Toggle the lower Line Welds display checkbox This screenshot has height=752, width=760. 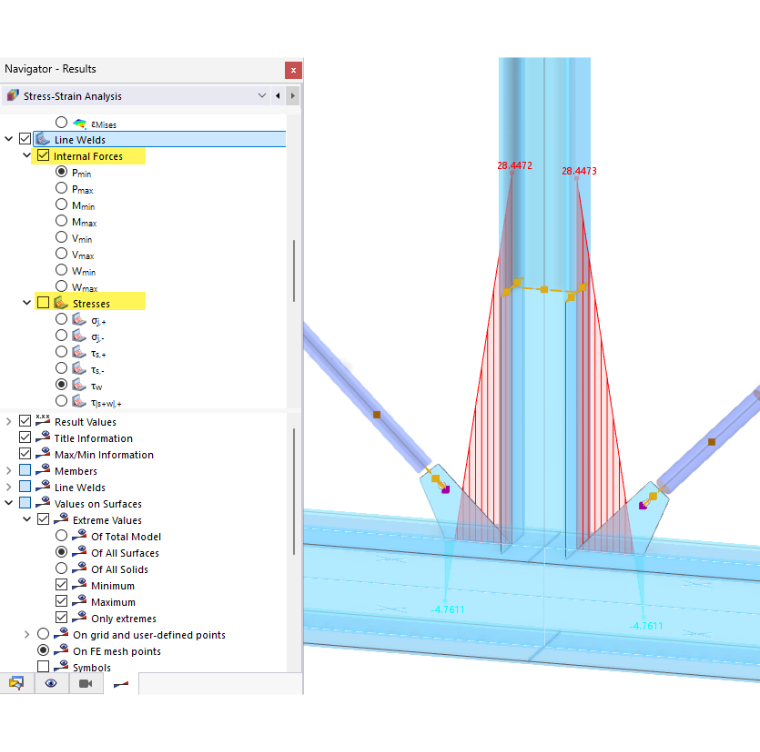pyautogui.click(x=25, y=486)
